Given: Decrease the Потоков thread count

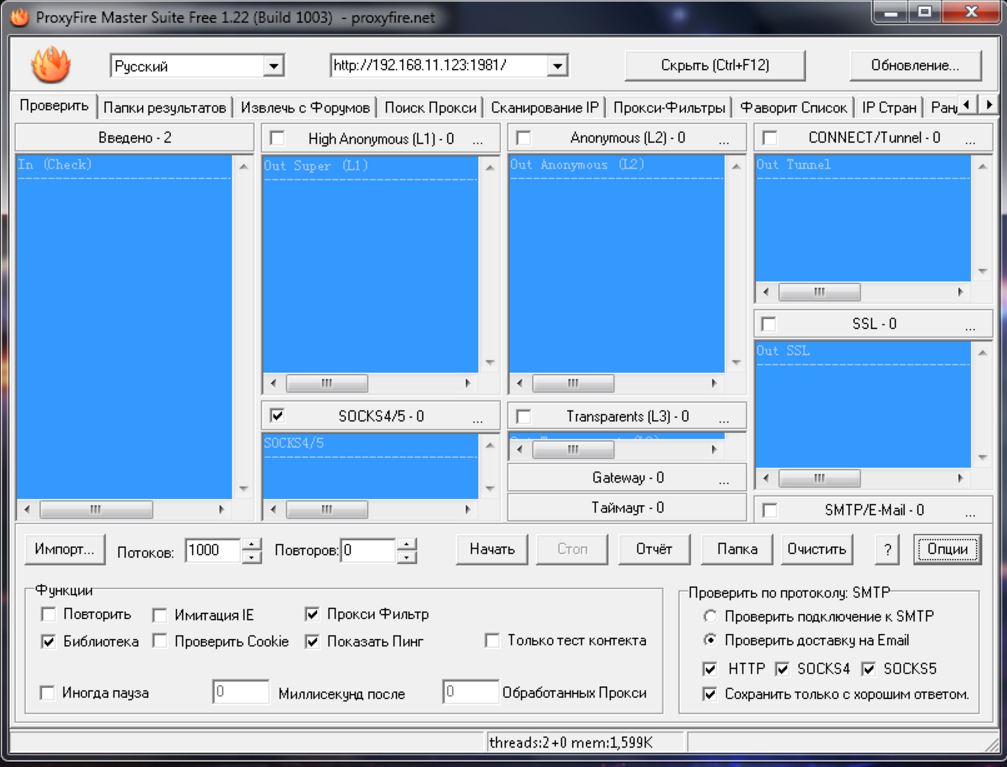Looking at the screenshot, I should pos(252,557).
